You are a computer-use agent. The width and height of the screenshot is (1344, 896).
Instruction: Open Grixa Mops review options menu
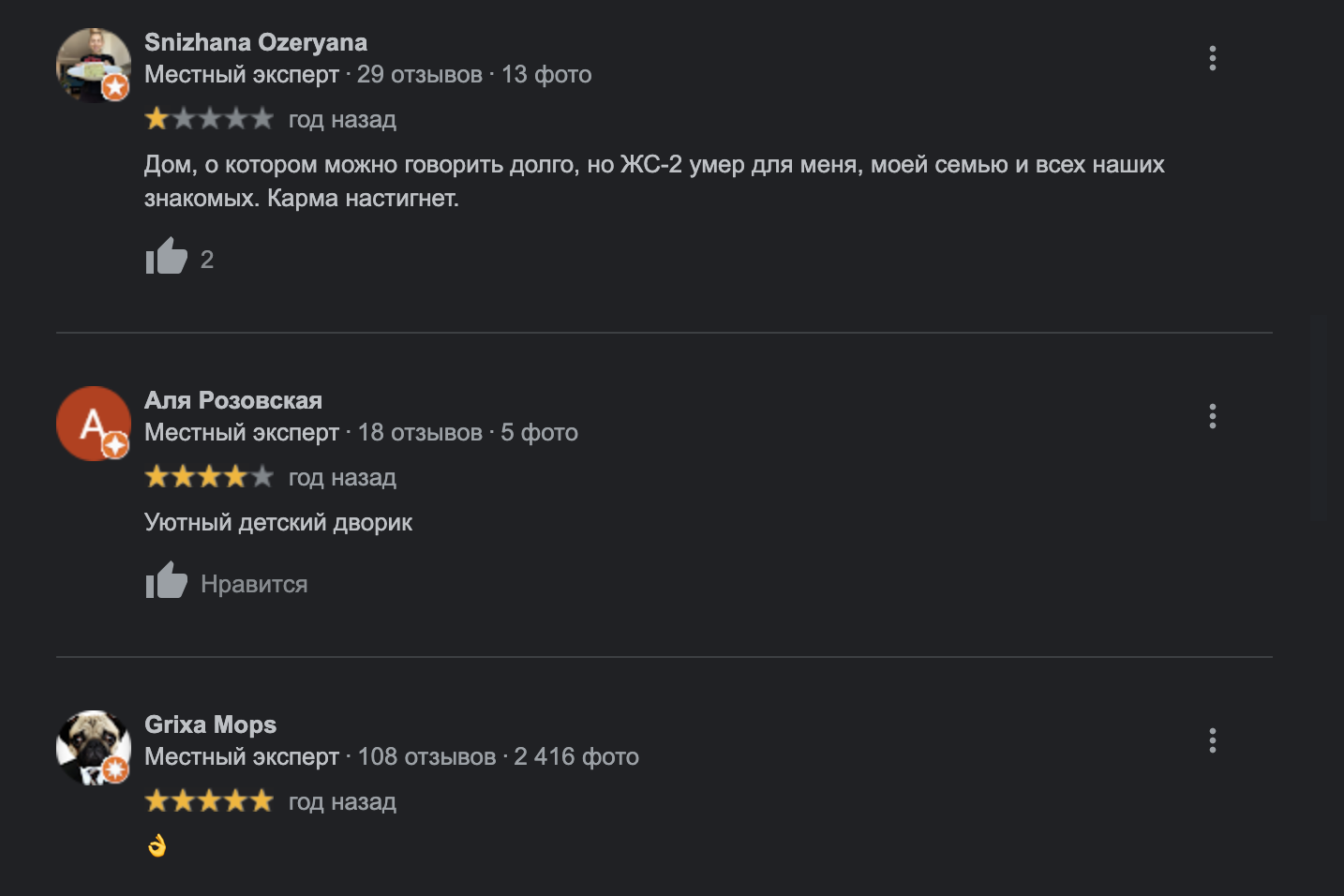(x=1212, y=740)
